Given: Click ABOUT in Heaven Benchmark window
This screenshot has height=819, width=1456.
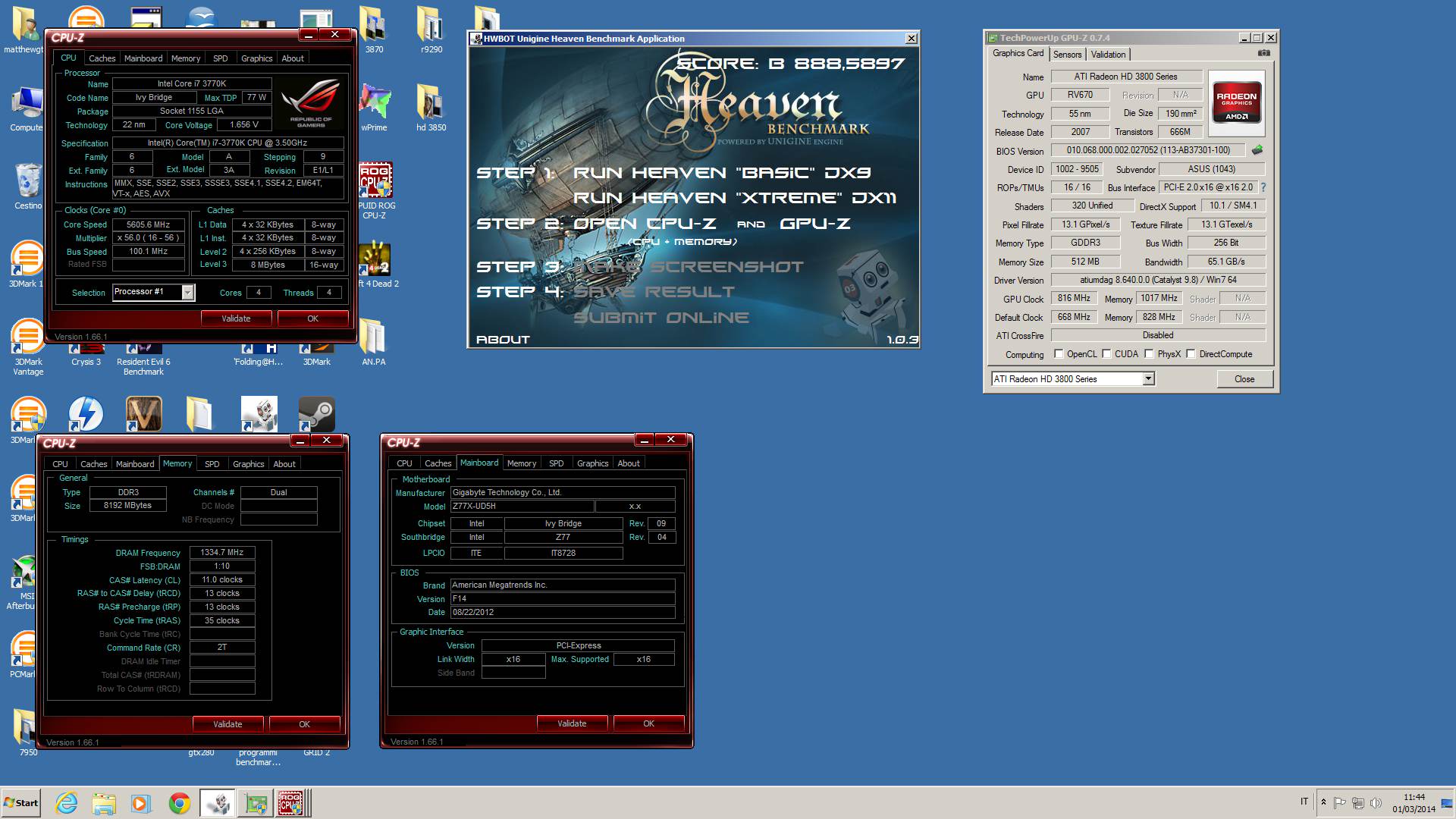Looking at the screenshot, I should coord(503,340).
